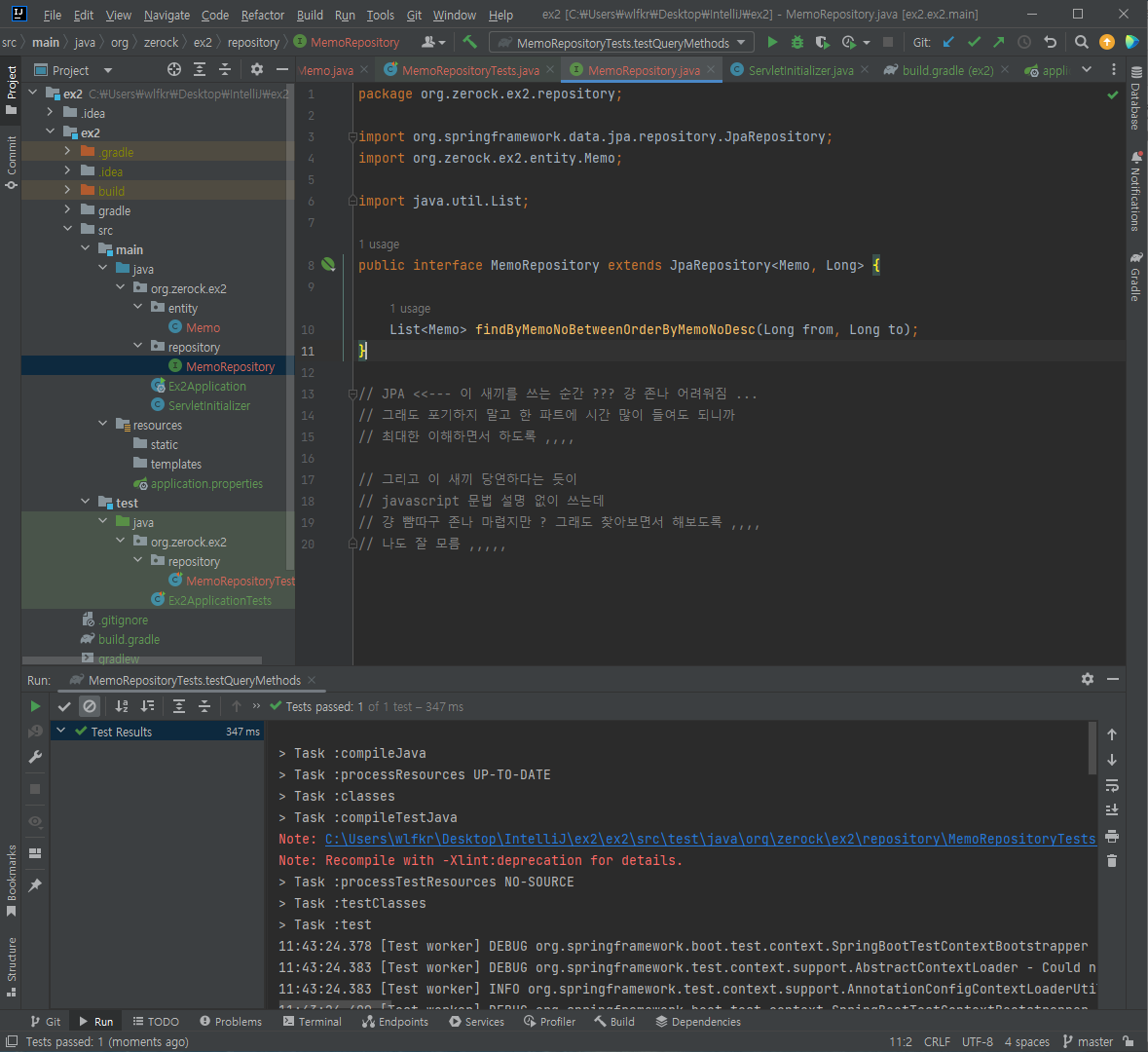Collapse the entity package node
The height and width of the screenshot is (1052, 1148).
click(x=137, y=308)
